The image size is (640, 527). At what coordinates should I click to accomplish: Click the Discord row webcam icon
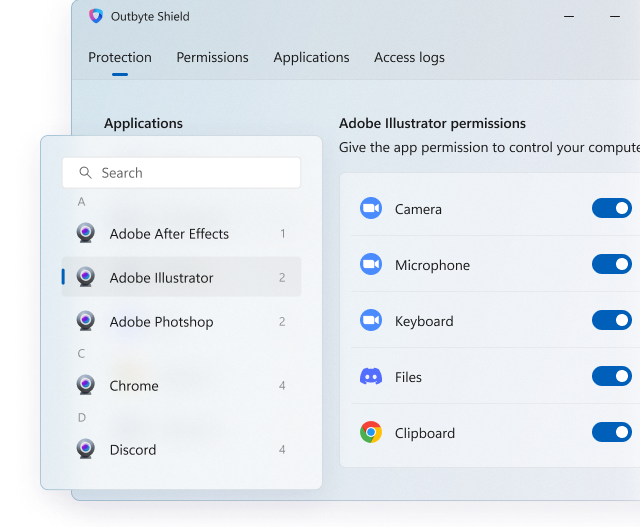pyautogui.click(x=86, y=449)
